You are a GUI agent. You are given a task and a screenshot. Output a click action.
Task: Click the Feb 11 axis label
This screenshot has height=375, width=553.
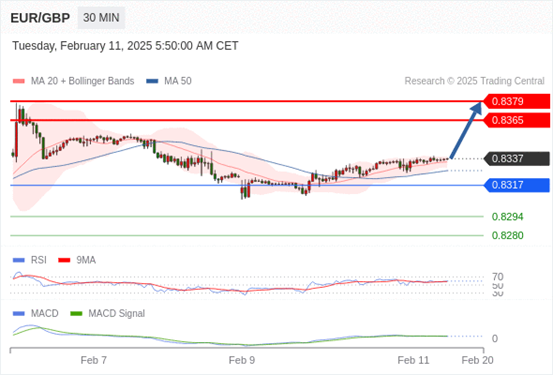click(413, 360)
